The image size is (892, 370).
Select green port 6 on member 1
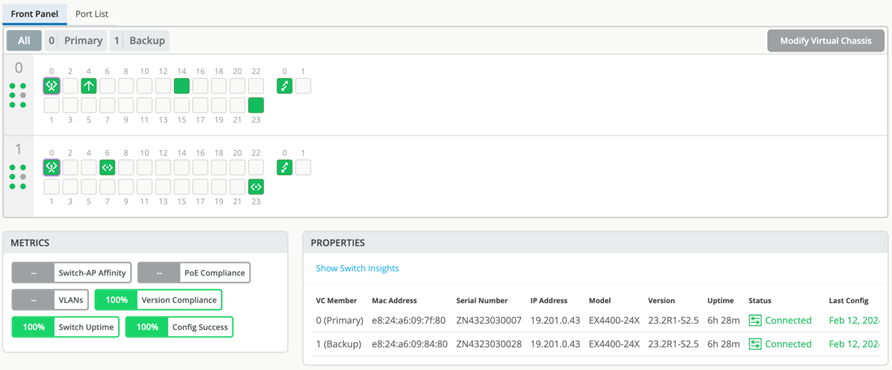(108, 167)
